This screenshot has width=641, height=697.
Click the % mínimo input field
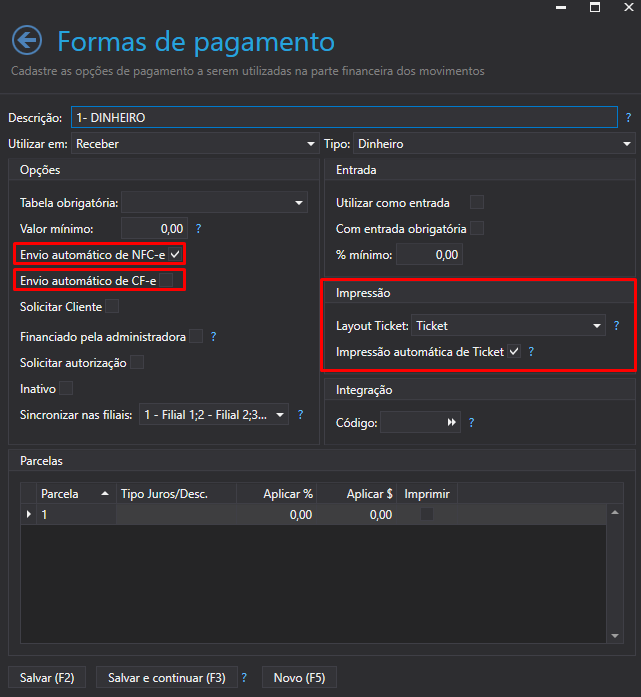[429, 255]
